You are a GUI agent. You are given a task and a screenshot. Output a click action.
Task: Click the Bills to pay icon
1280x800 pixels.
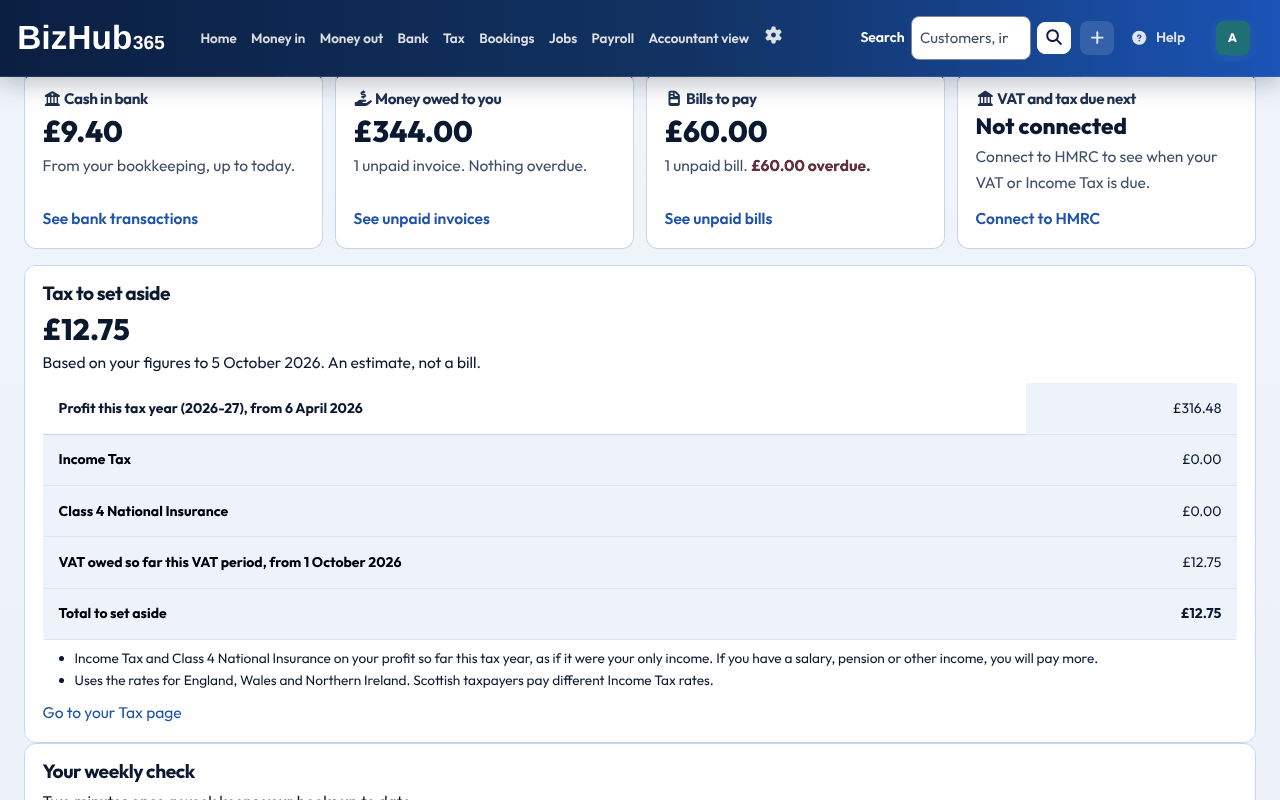click(674, 99)
